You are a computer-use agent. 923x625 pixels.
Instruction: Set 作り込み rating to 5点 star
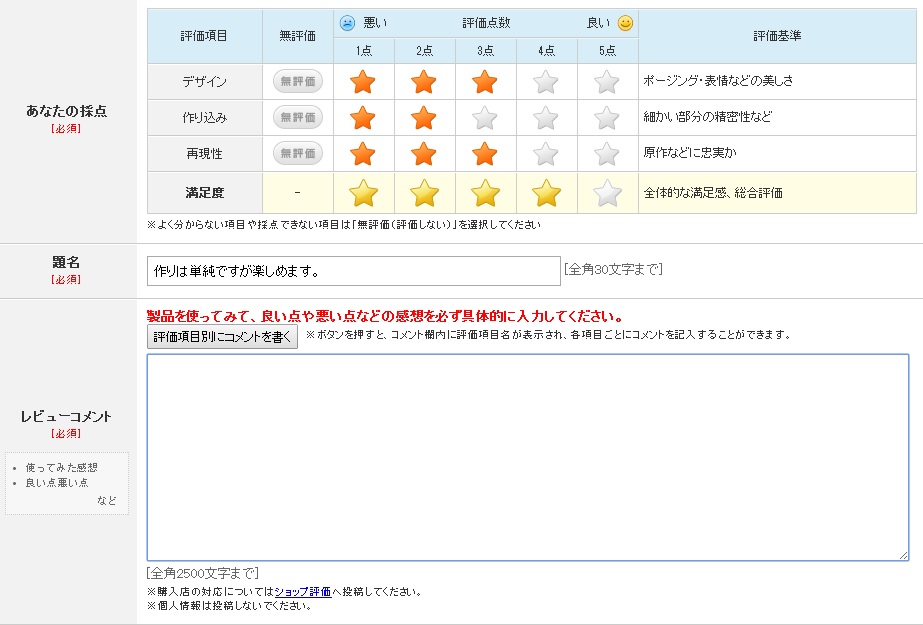[607, 118]
